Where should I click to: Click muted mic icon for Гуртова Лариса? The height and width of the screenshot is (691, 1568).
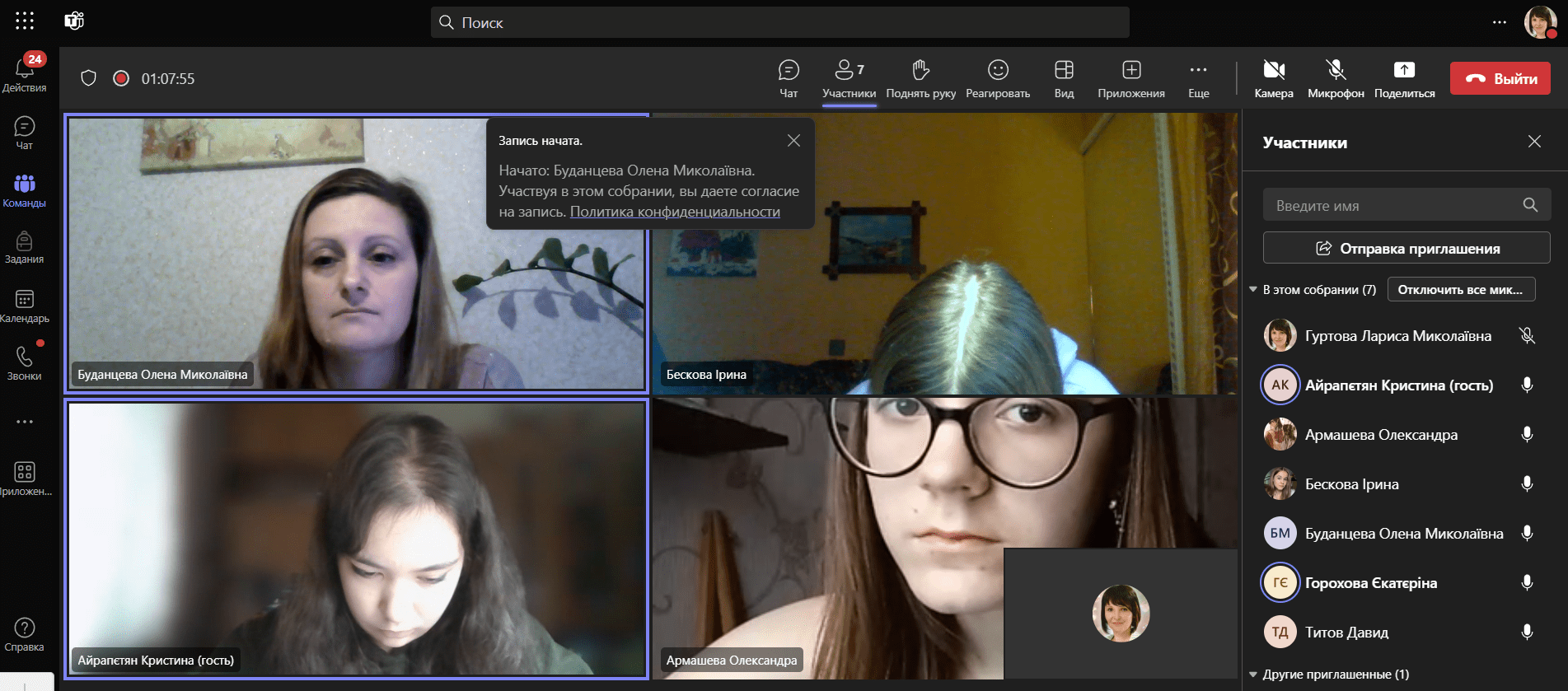(1527, 336)
